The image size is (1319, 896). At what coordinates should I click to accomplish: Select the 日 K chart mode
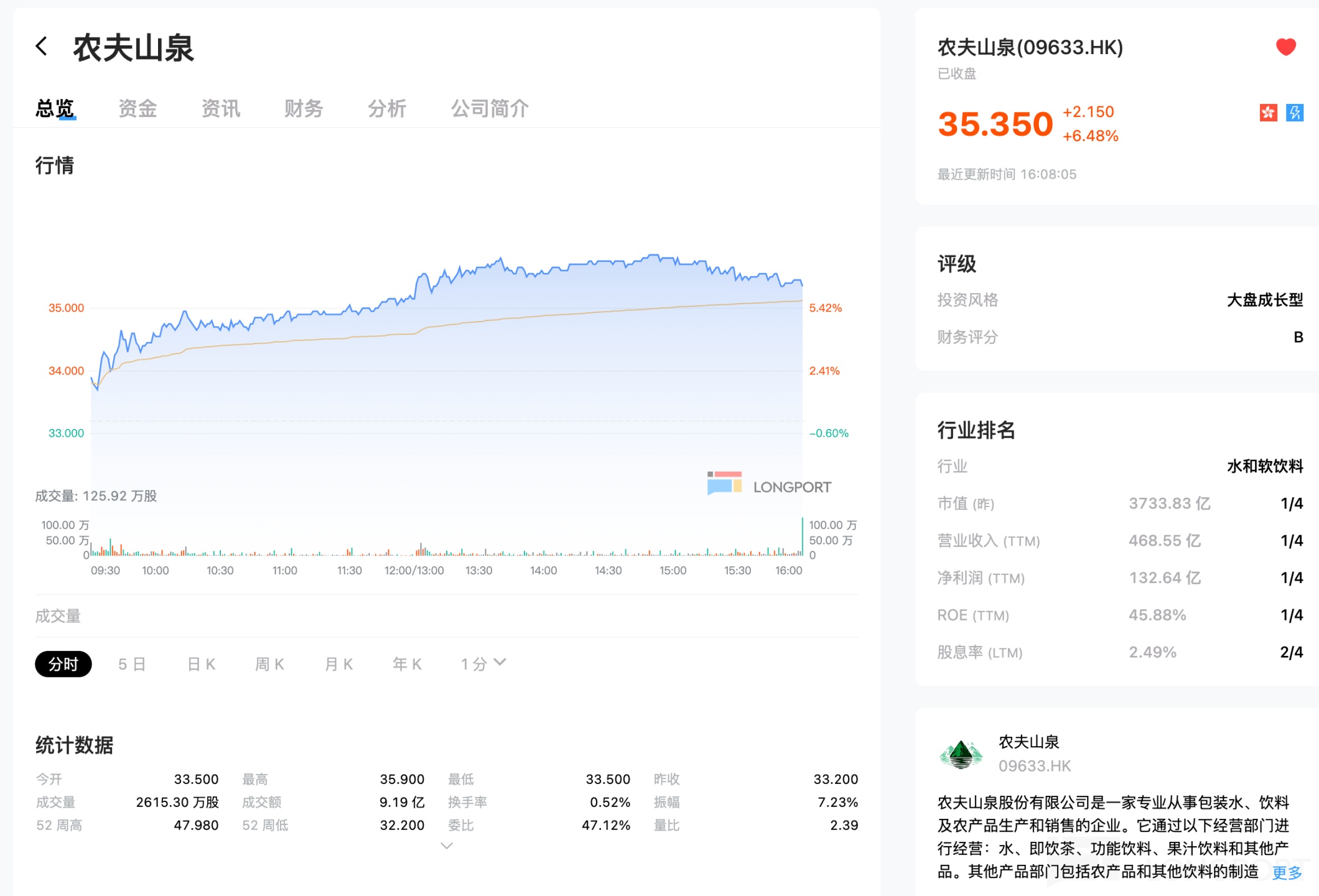(201, 664)
